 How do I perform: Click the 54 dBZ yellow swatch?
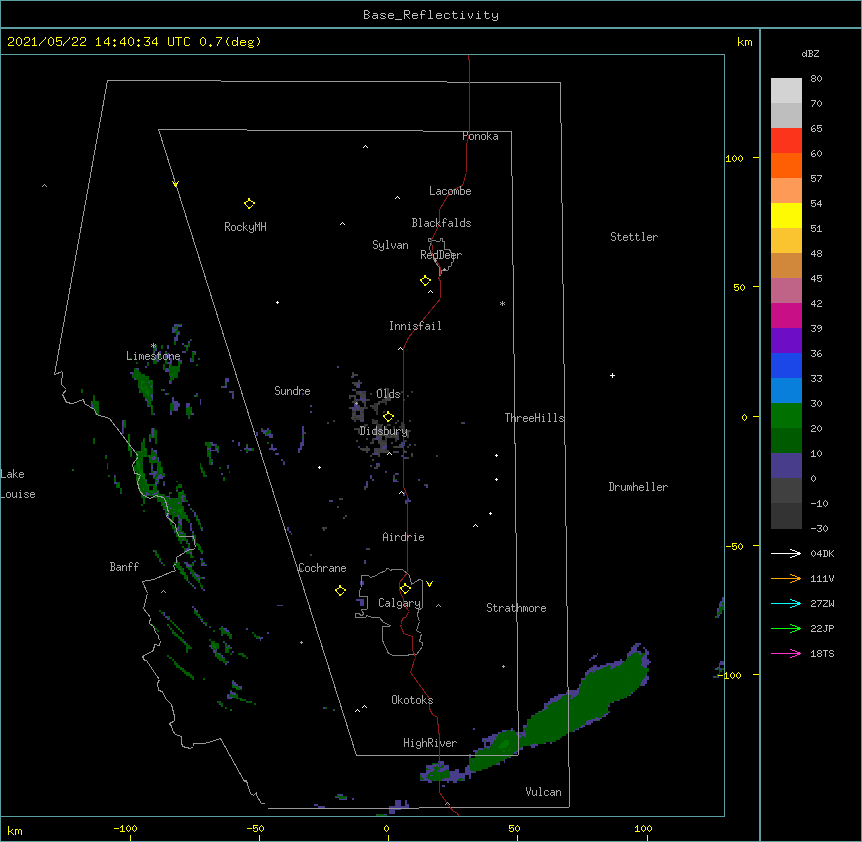pos(786,215)
